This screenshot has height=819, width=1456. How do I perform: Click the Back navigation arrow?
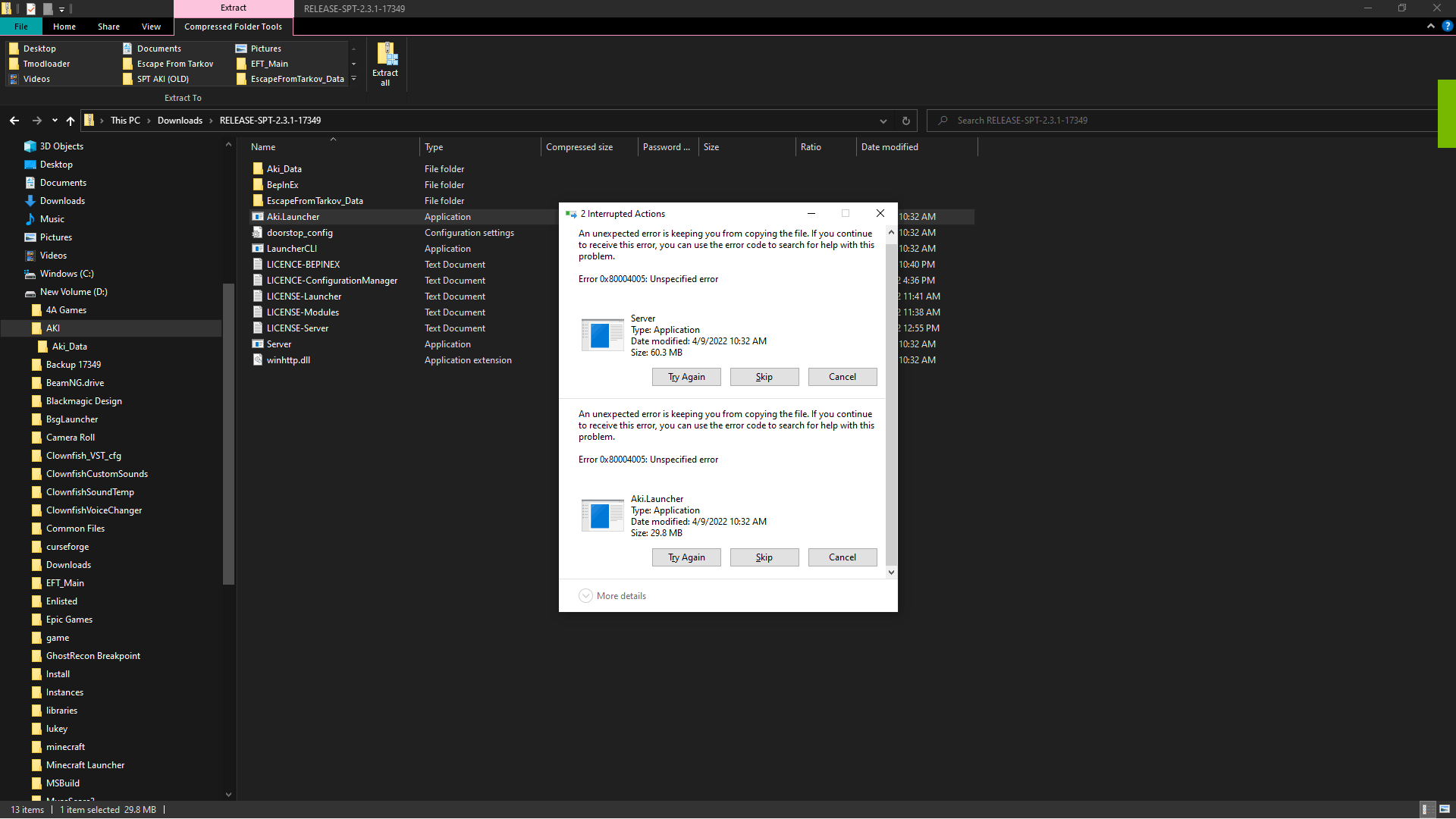(x=14, y=121)
